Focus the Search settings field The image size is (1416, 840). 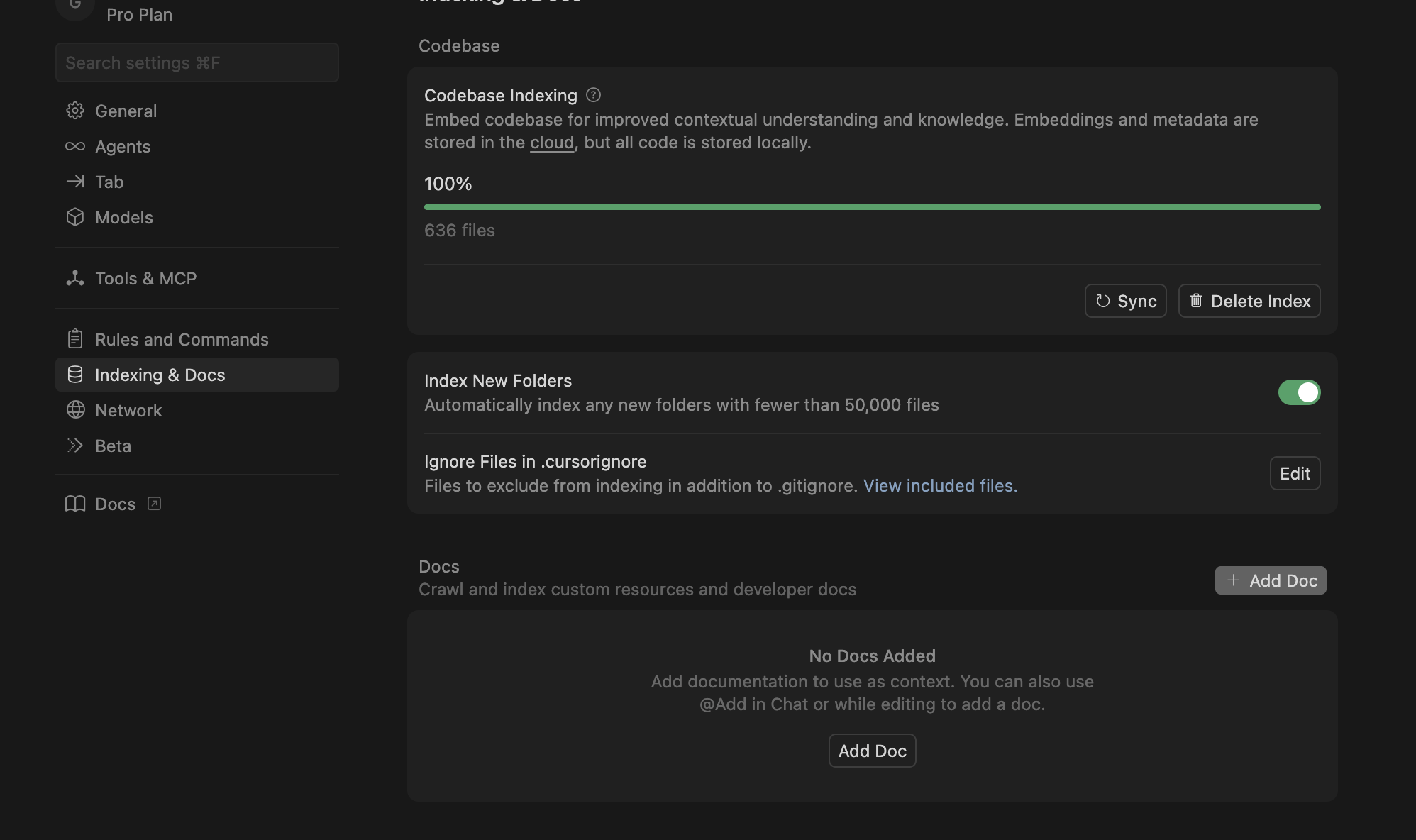[197, 62]
